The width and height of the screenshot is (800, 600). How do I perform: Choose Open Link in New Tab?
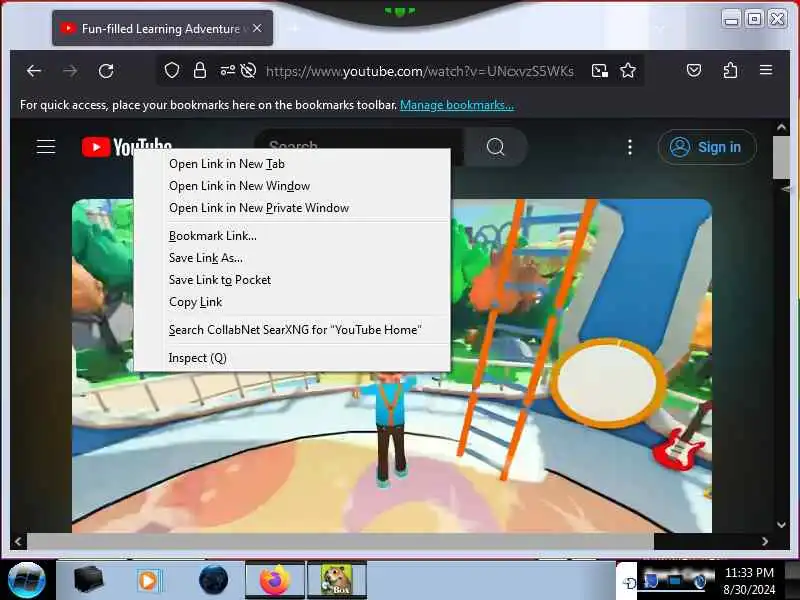(x=292, y=164)
